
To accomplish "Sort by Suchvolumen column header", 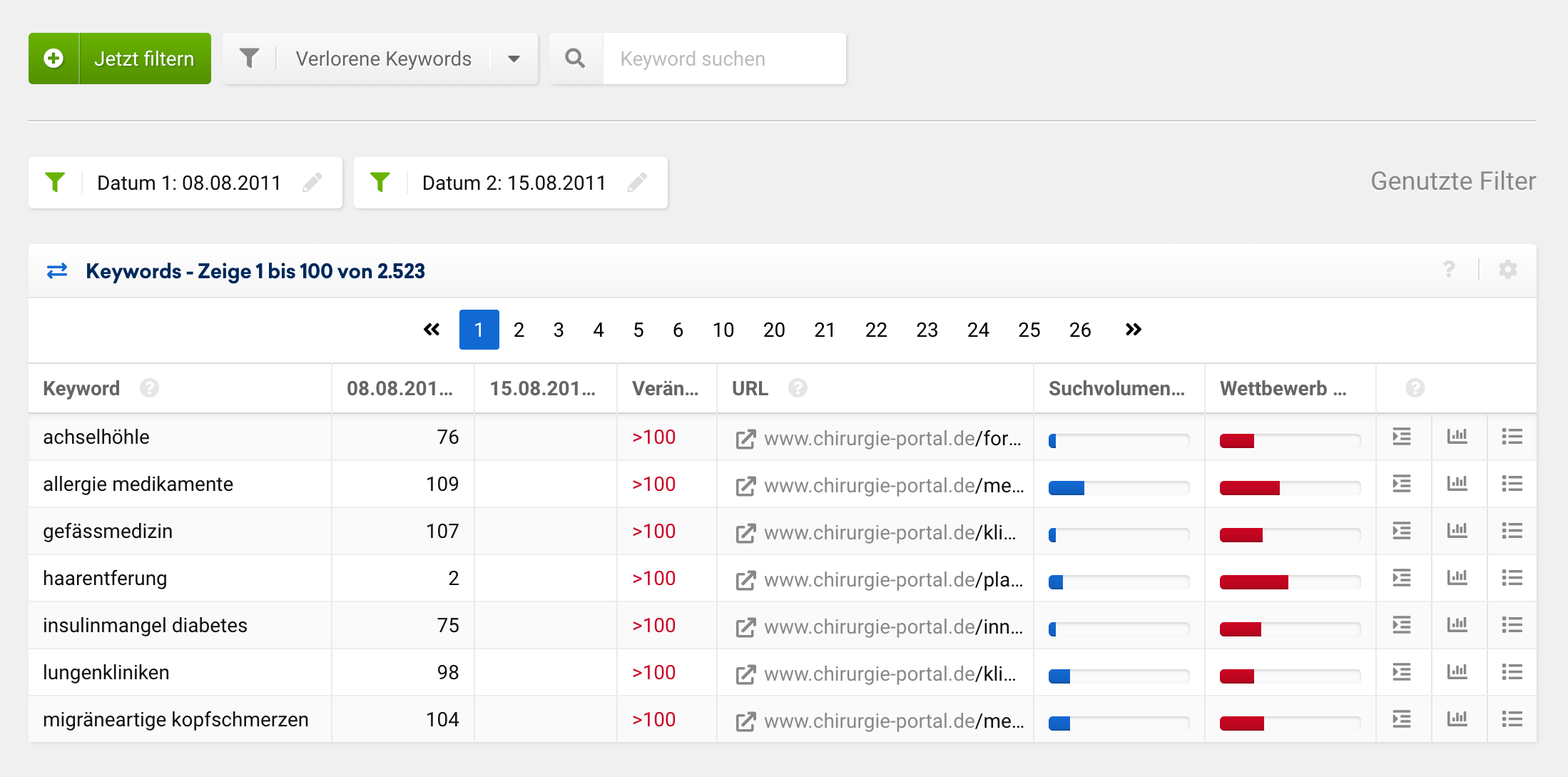I will (1116, 388).
